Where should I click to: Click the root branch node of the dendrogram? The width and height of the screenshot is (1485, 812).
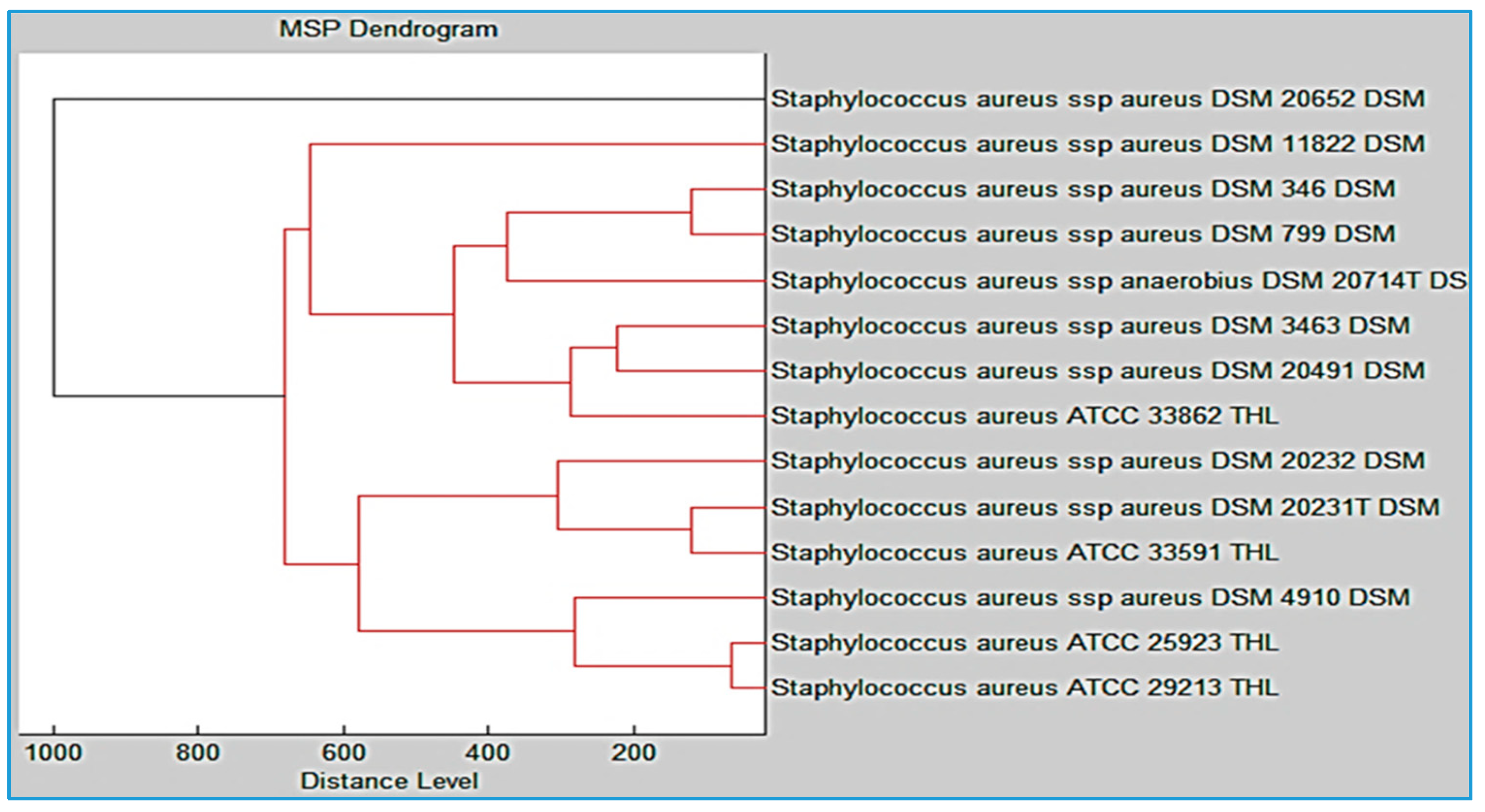pos(54,248)
